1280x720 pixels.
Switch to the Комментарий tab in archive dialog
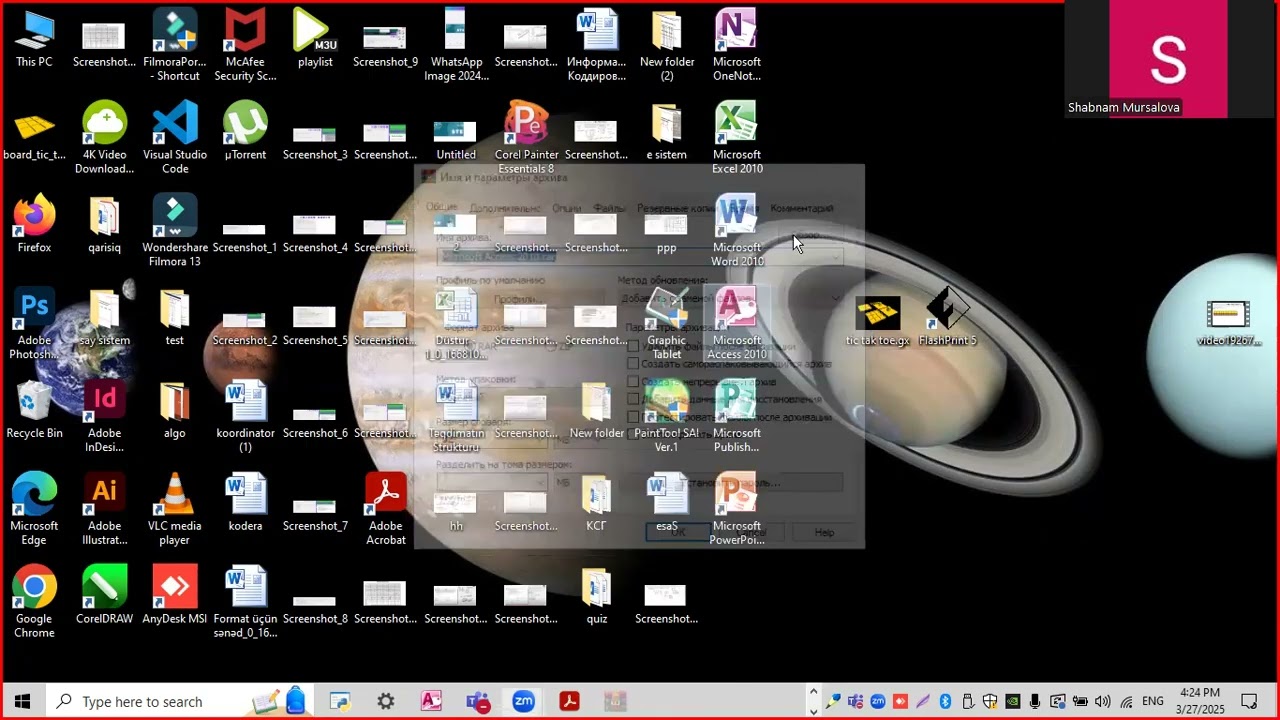[801, 208]
